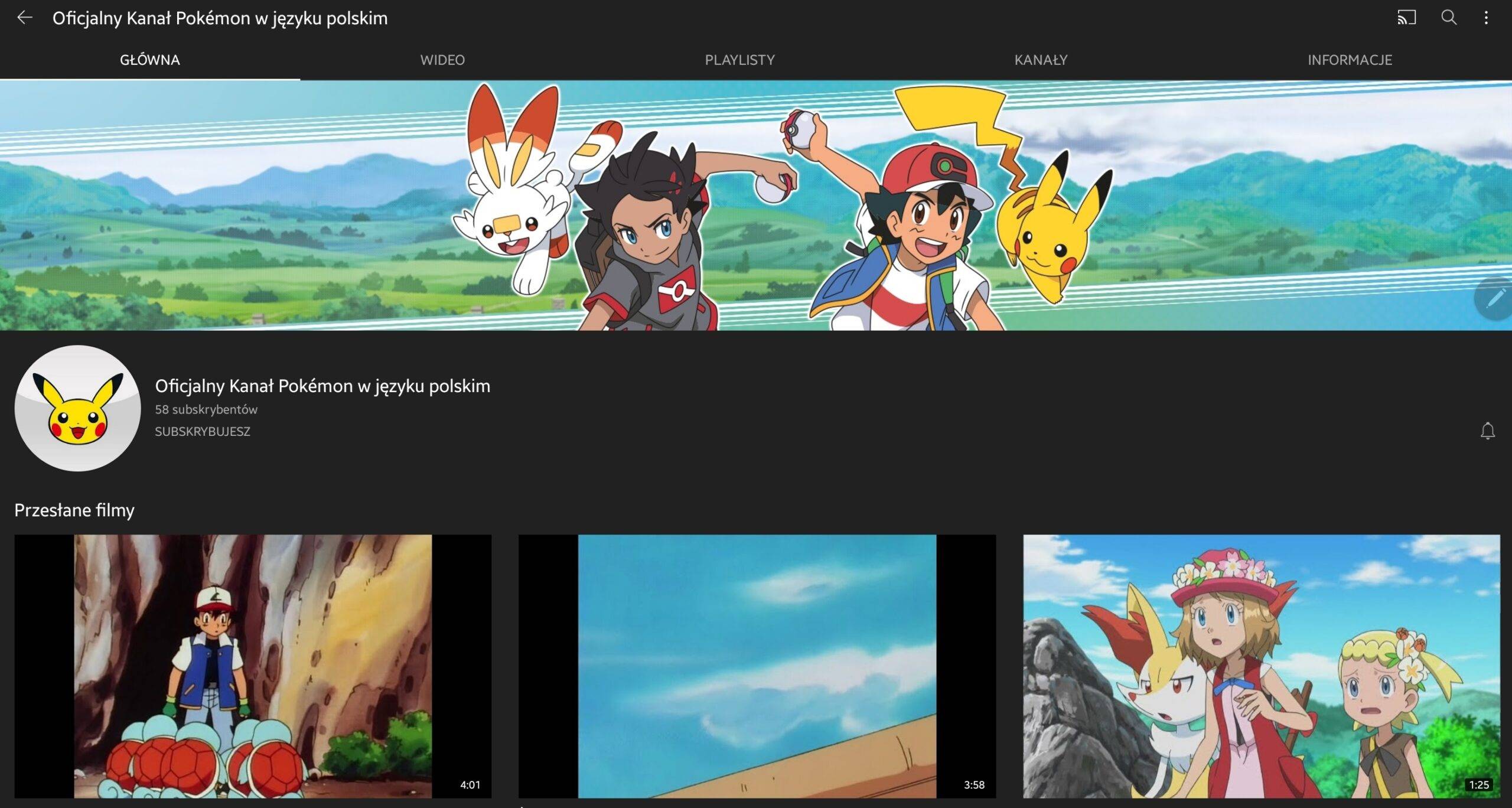Toggle the SUBSKRYBUJESZ subscription button
The width and height of the screenshot is (1512, 808).
point(203,432)
